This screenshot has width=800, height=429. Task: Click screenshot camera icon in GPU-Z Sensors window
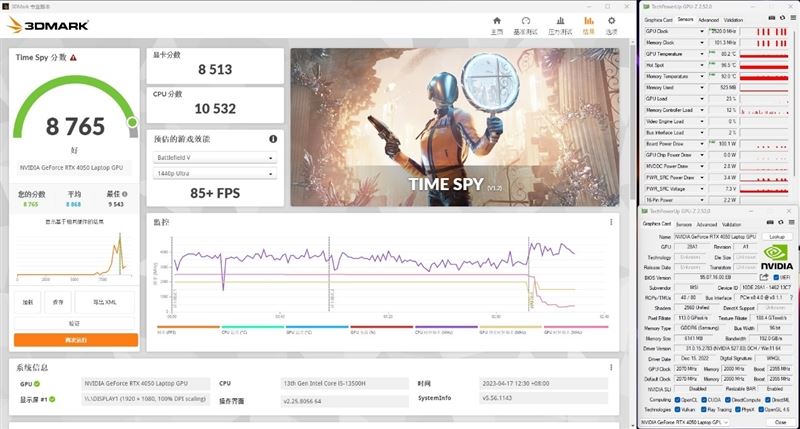[x=771, y=18]
